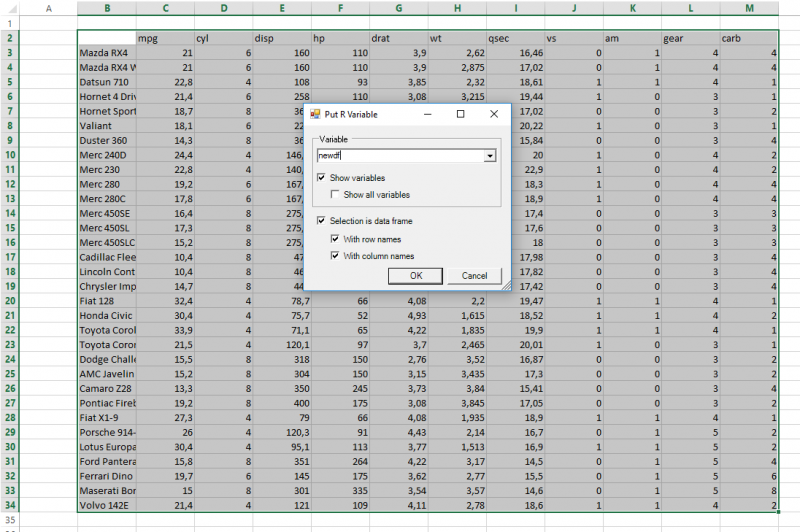Viewport: 800px width, 532px height.
Task: Select the Fiat X1-9 cell
Action: click(107, 418)
